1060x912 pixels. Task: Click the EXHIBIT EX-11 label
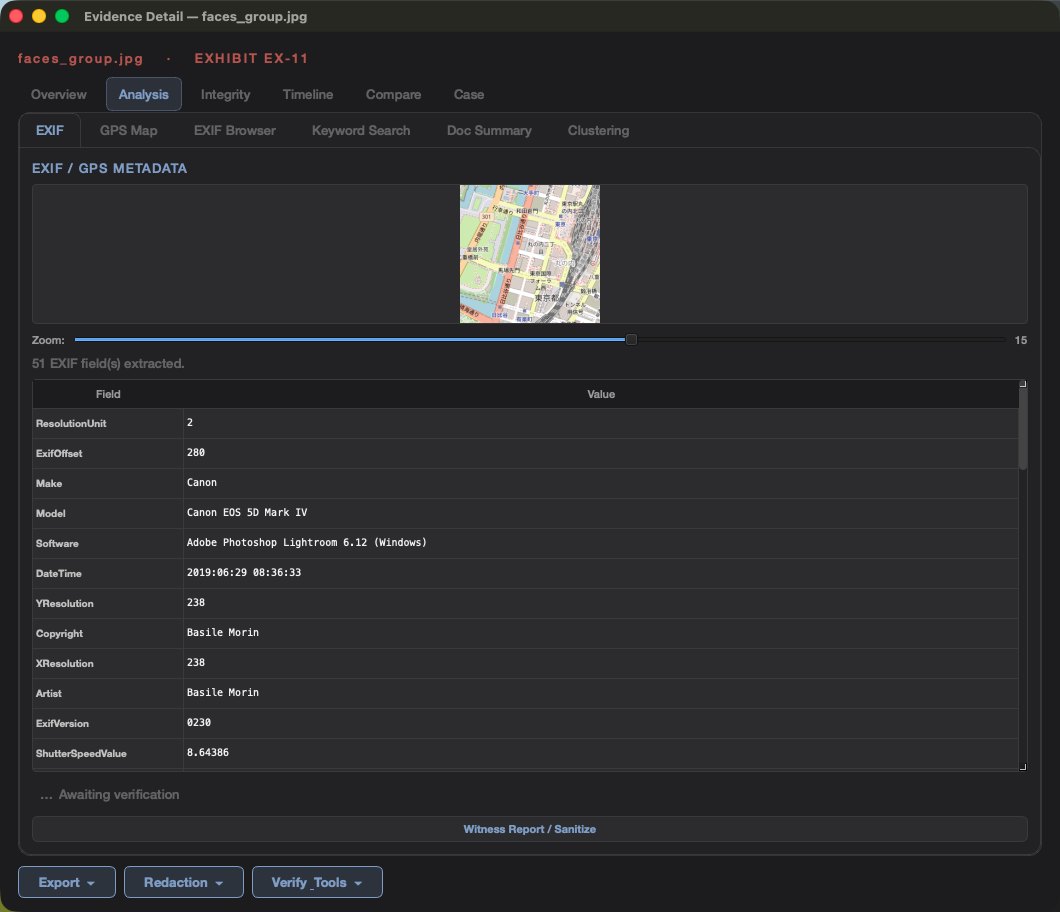251,58
